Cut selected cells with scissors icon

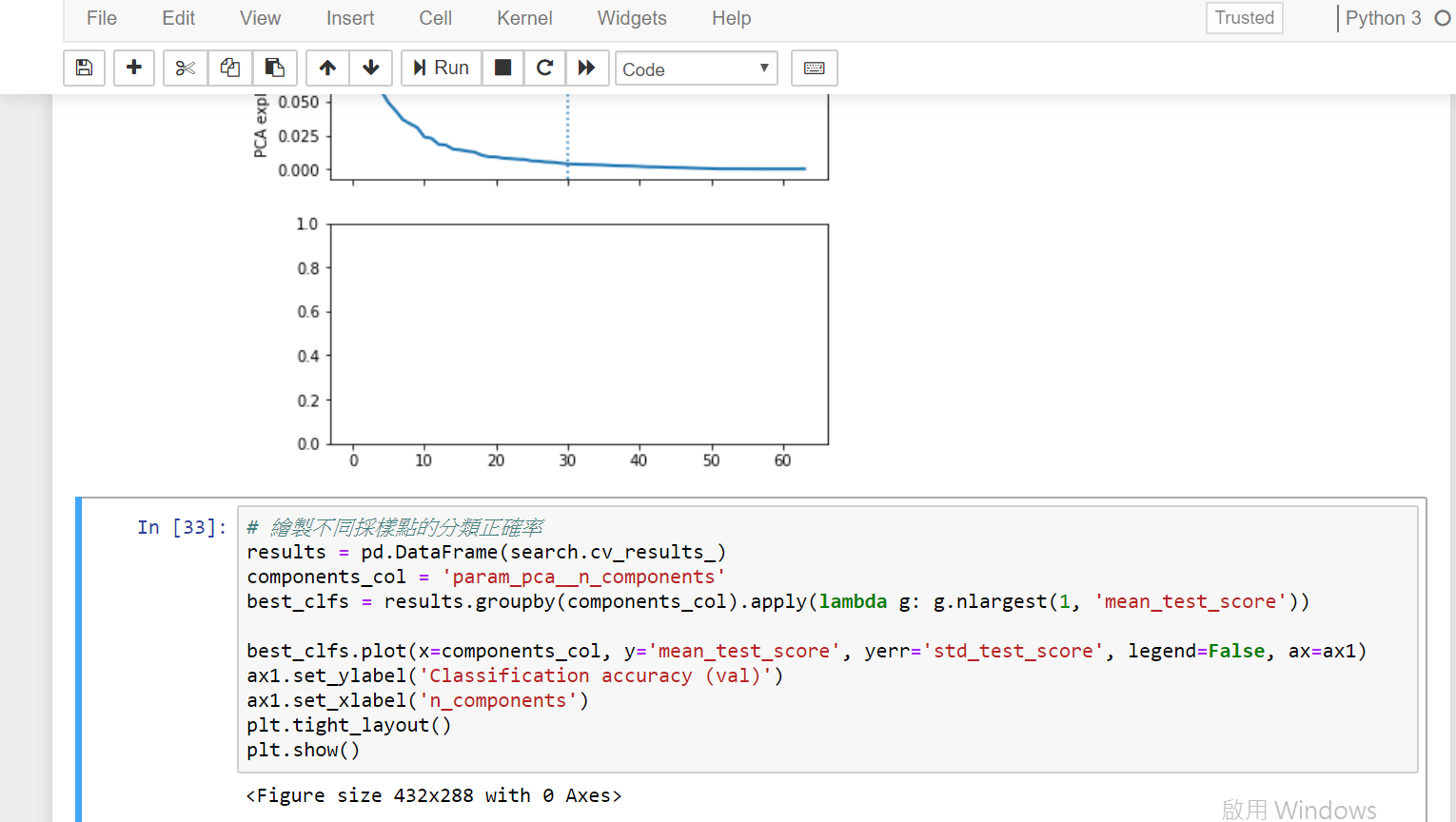pyautogui.click(x=186, y=68)
